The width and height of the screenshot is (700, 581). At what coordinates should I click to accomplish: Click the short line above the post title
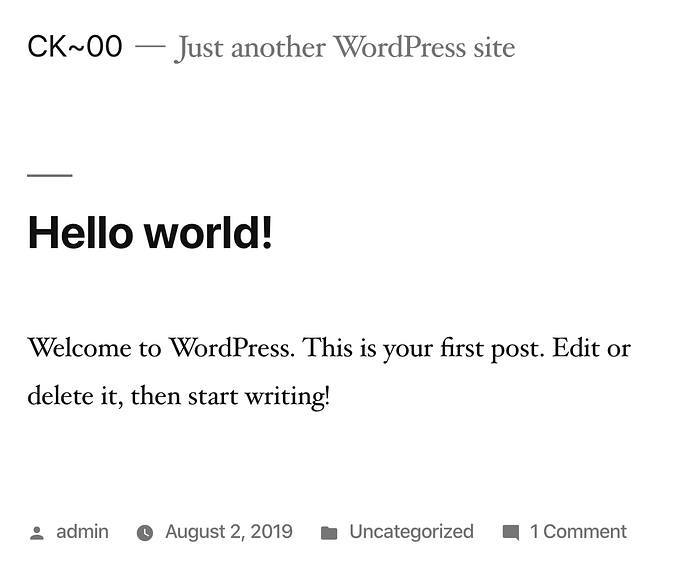coord(49,175)
